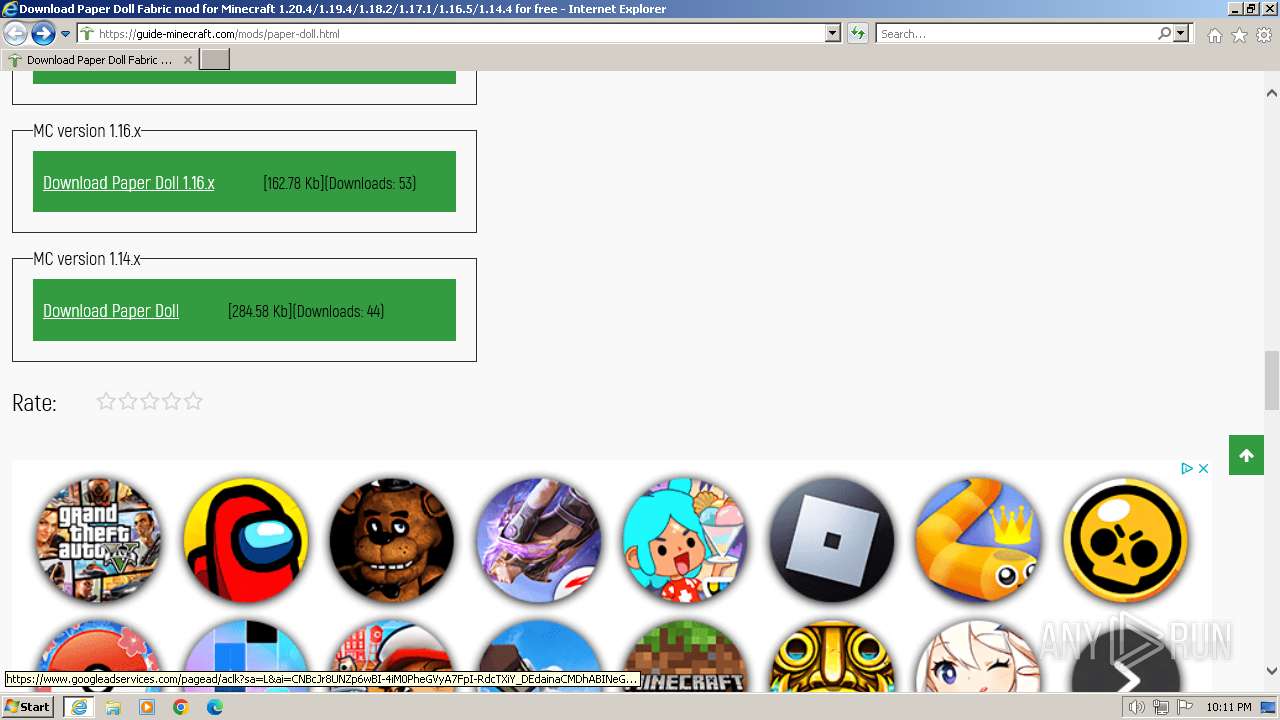
Task: Rate one star
Action: point(106,401)
